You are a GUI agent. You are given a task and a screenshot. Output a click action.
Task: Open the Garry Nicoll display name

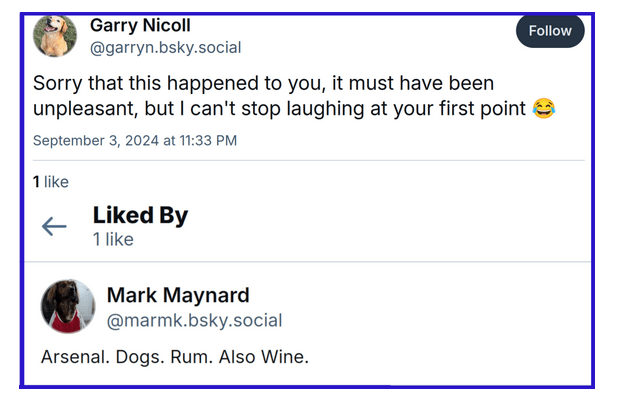140,25
